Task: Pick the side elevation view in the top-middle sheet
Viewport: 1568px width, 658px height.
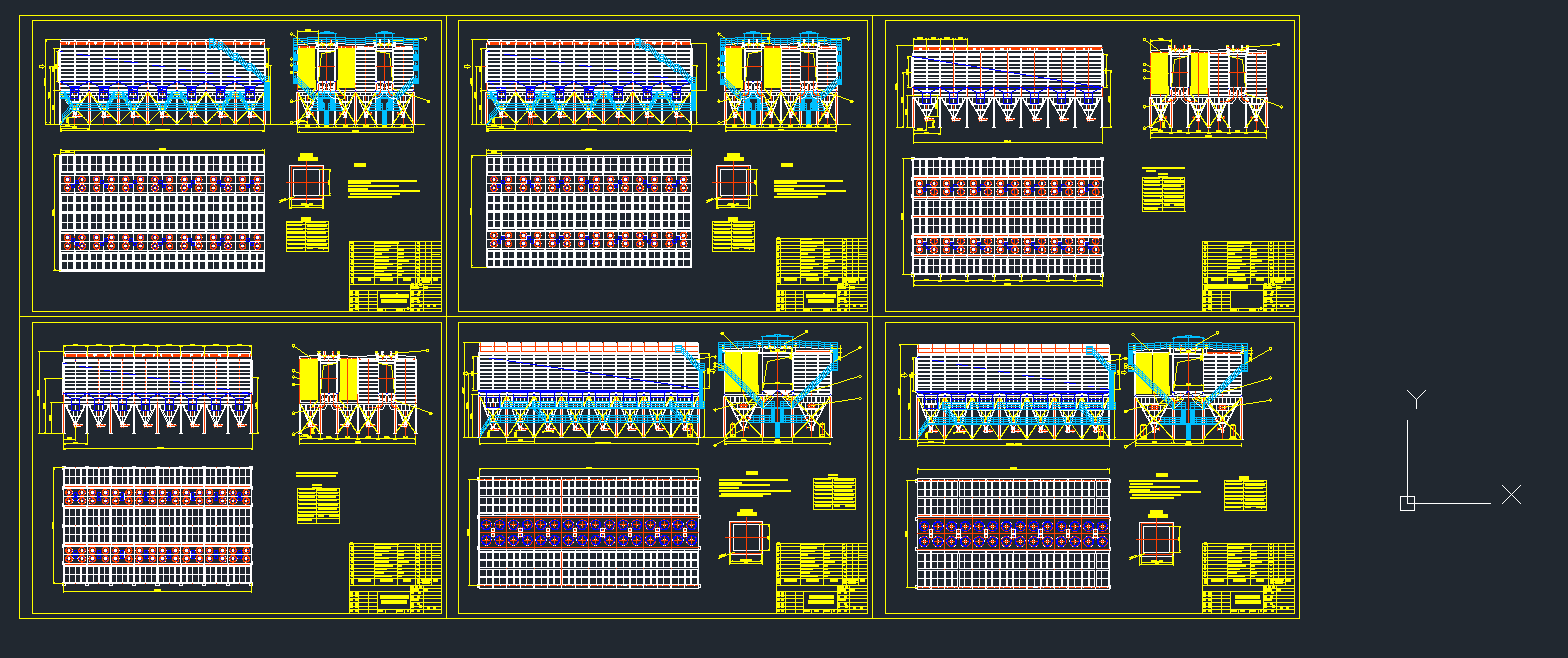Action: pos(781,82)
